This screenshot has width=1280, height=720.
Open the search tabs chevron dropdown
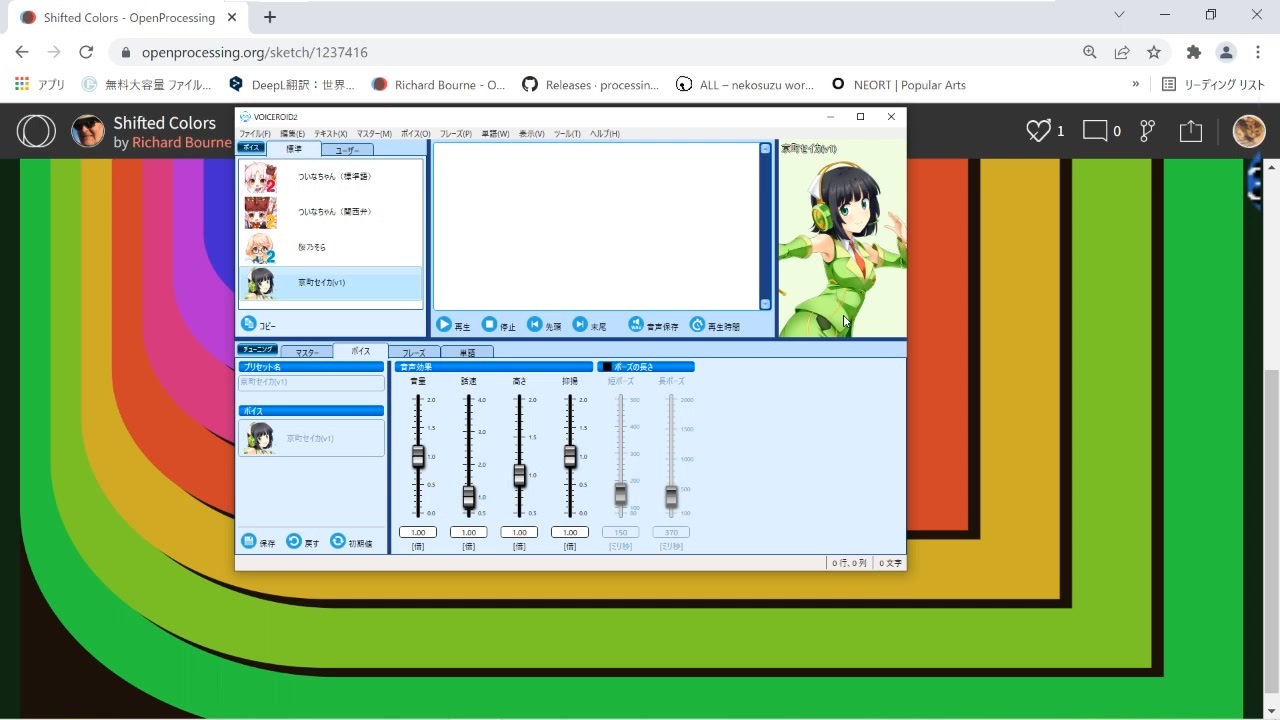pos(1119,15)
